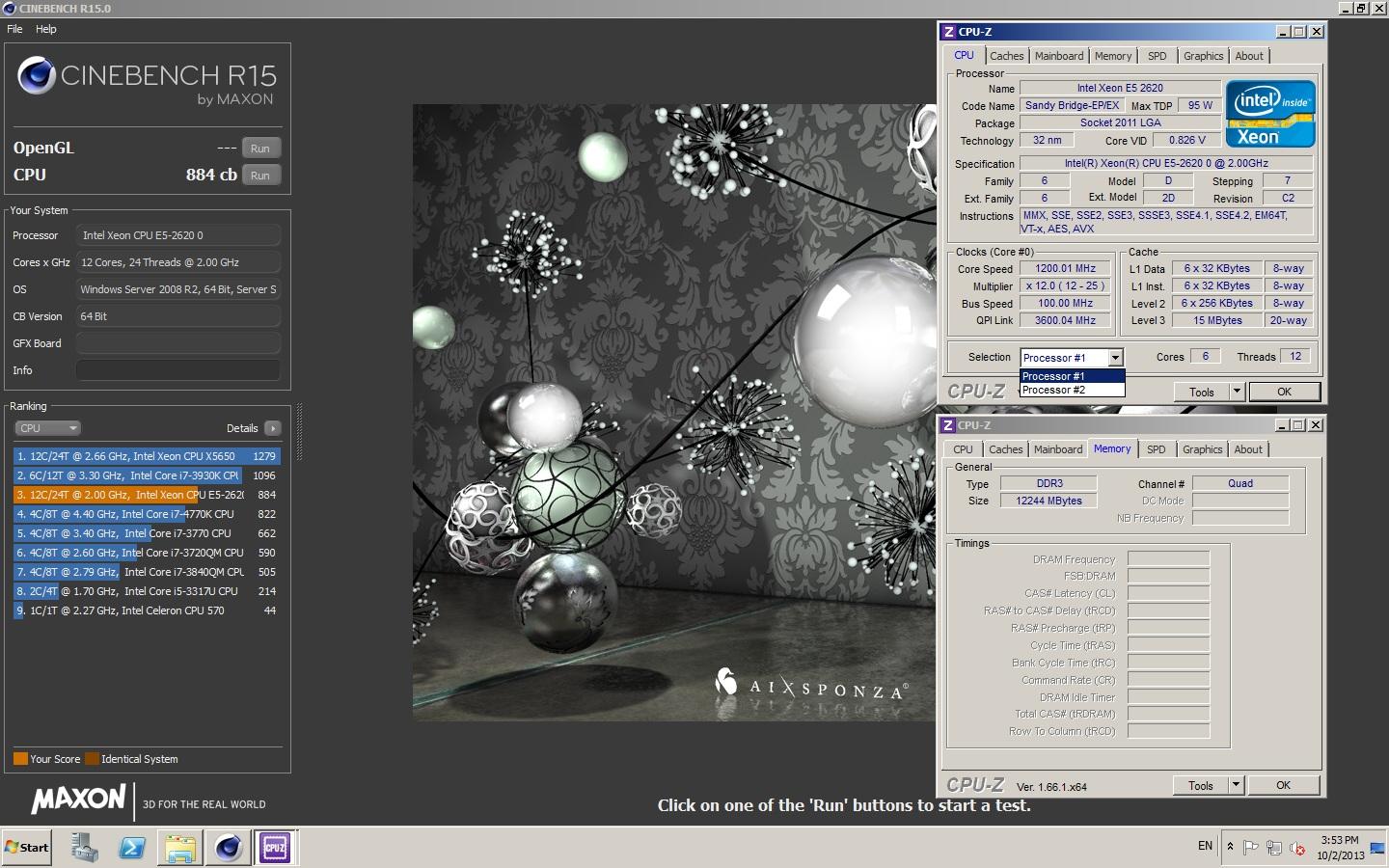Run the CPU benchmark test
1389x868 pixels.
click(260, 176)
